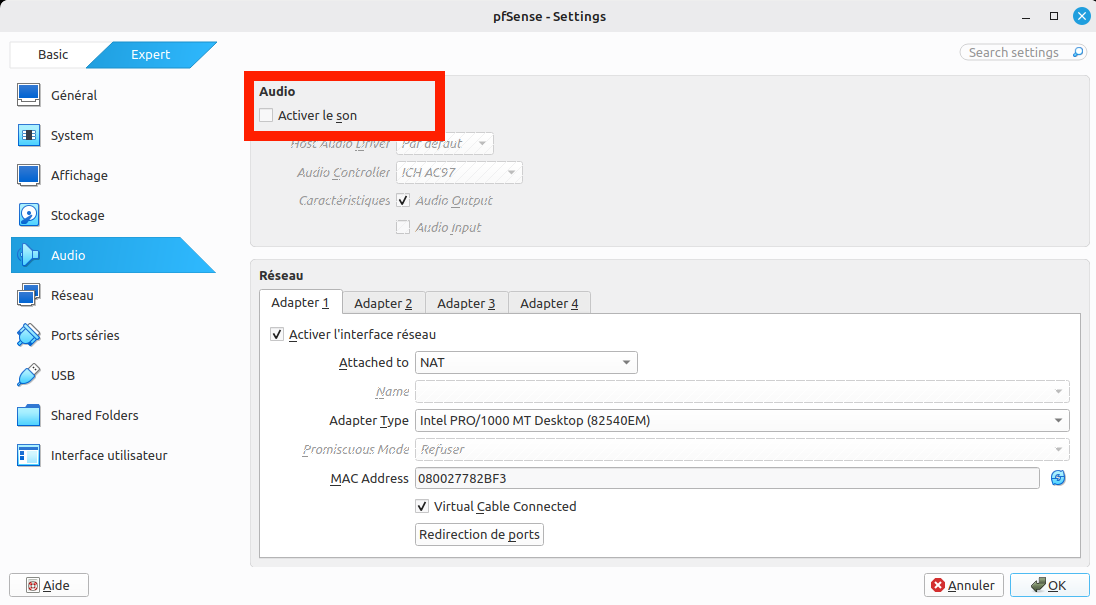This screenshot has width=1096, height=605.
Task: Uncheck Activer l'interface réseau
Action: point(277,335)
